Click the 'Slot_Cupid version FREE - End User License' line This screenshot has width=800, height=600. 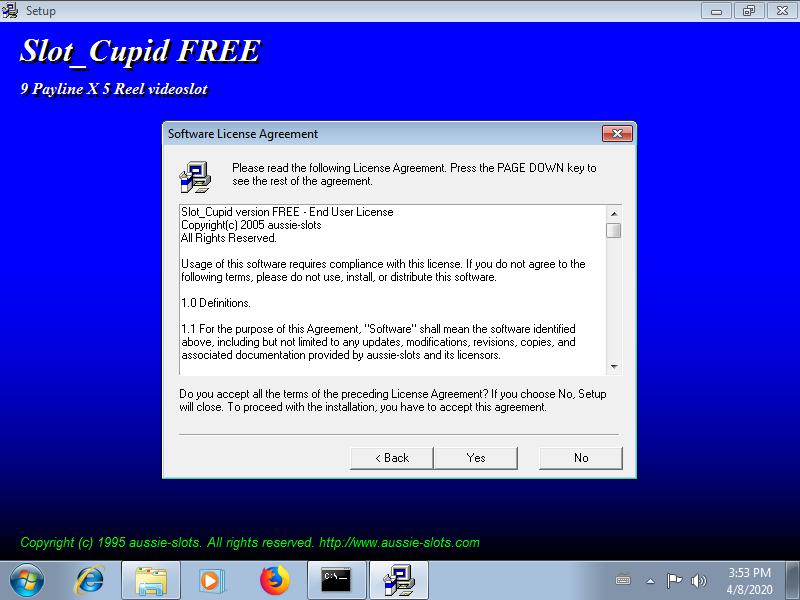pyautogui.click(x=287, y=212)
